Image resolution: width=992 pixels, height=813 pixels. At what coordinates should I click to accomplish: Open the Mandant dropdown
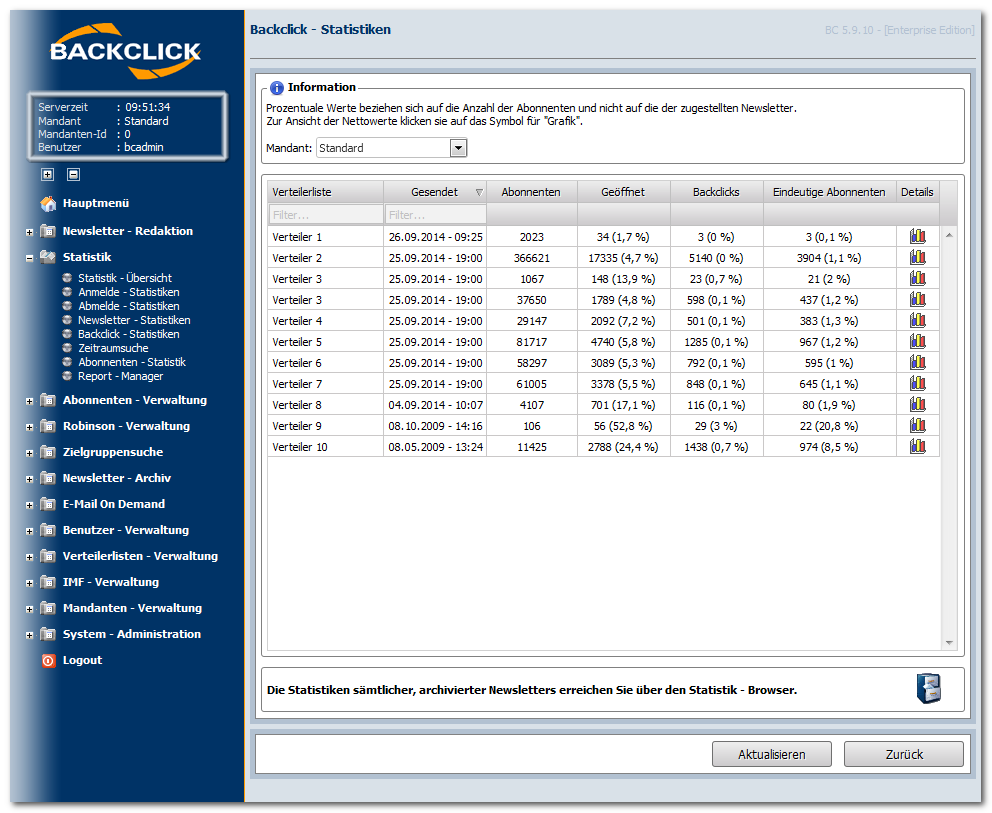pyautogui.click(x=458, y=148)
